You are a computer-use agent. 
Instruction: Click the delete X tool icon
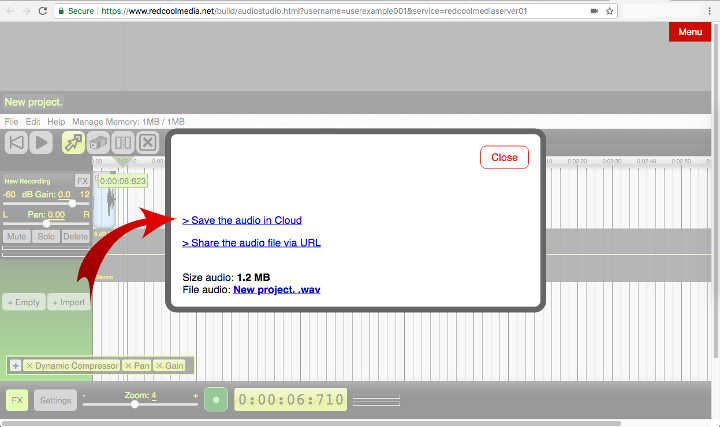pos(148,143)
